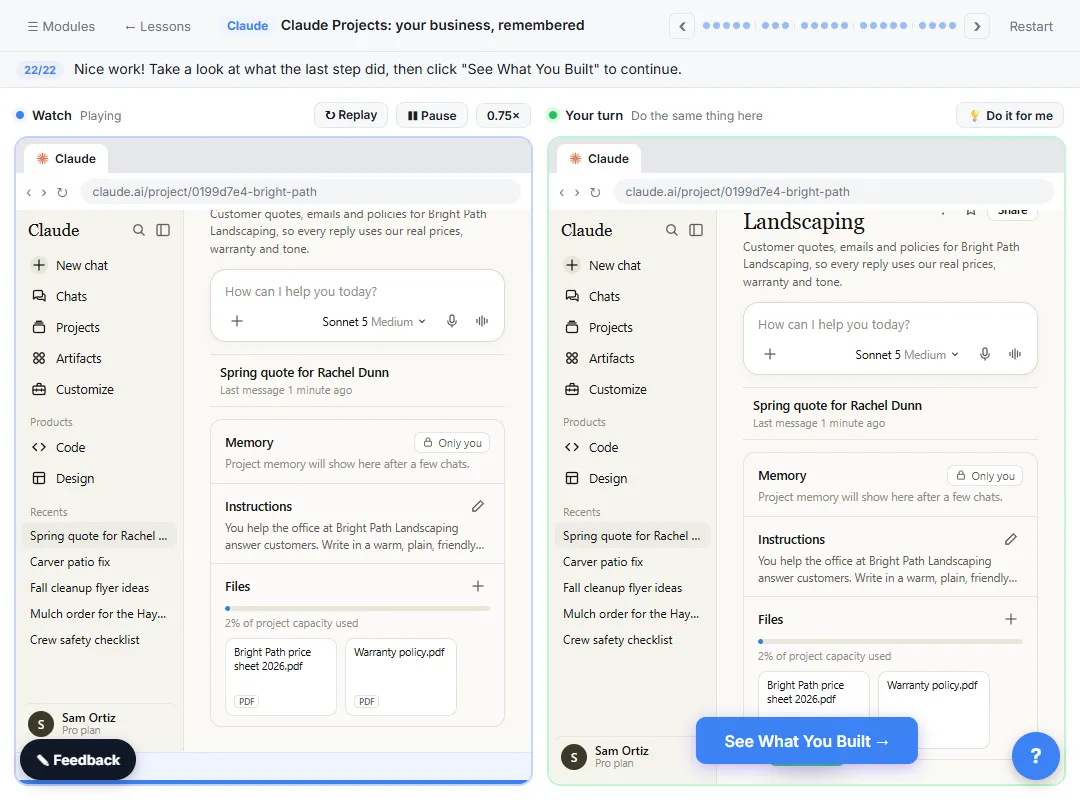Click Only you visibility button in Your turn panel
The image size is (1080, 800).
click(x=985, y=476)
